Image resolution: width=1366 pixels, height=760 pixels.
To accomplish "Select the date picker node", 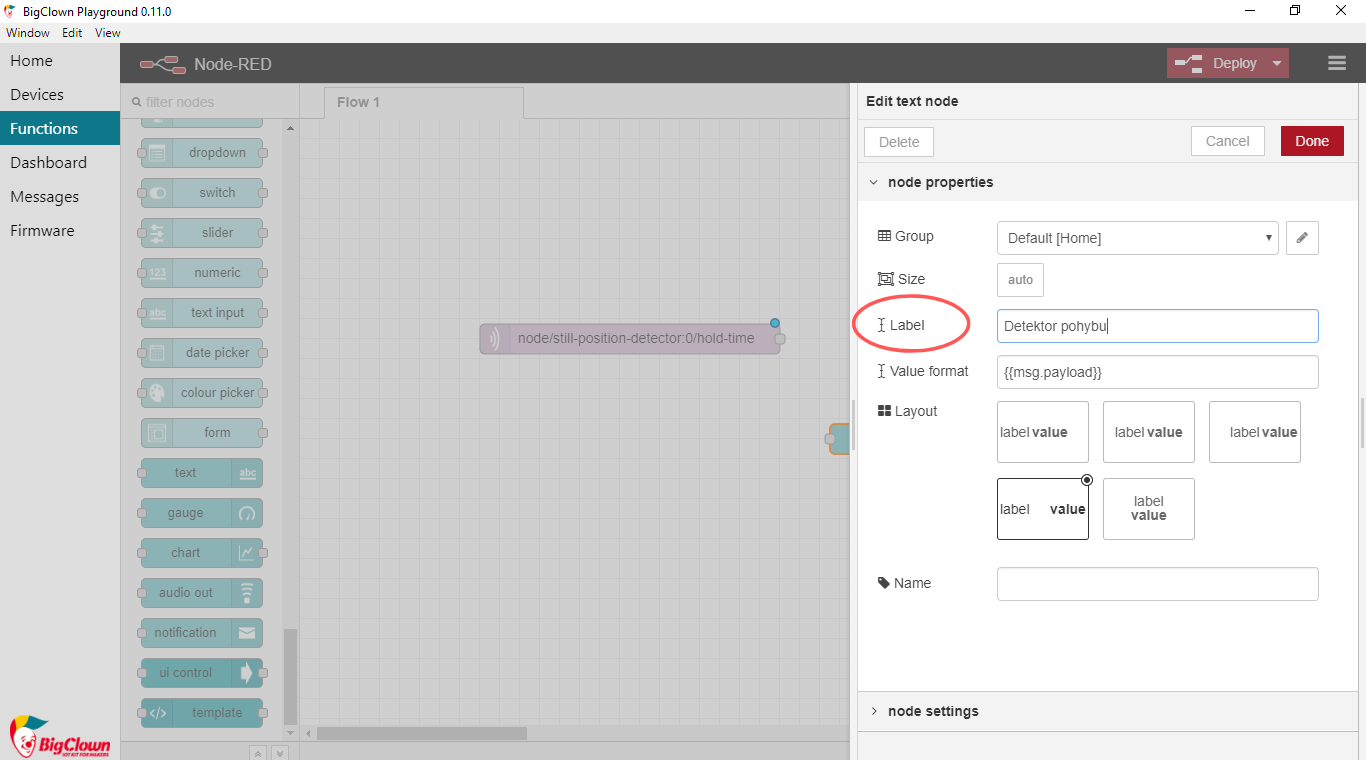I will 202,353.
